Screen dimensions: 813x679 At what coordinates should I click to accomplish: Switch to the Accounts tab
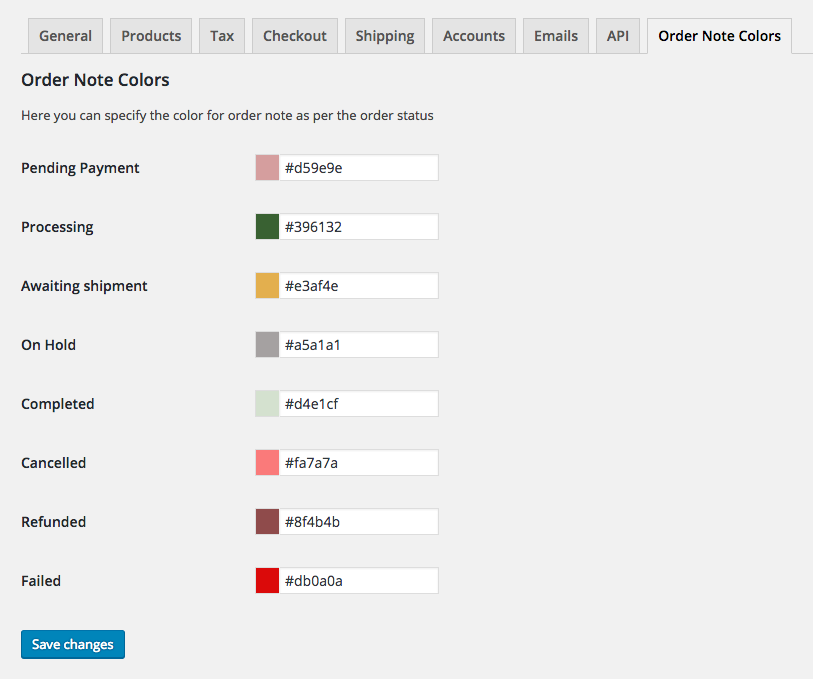click(x=473, y=36)
